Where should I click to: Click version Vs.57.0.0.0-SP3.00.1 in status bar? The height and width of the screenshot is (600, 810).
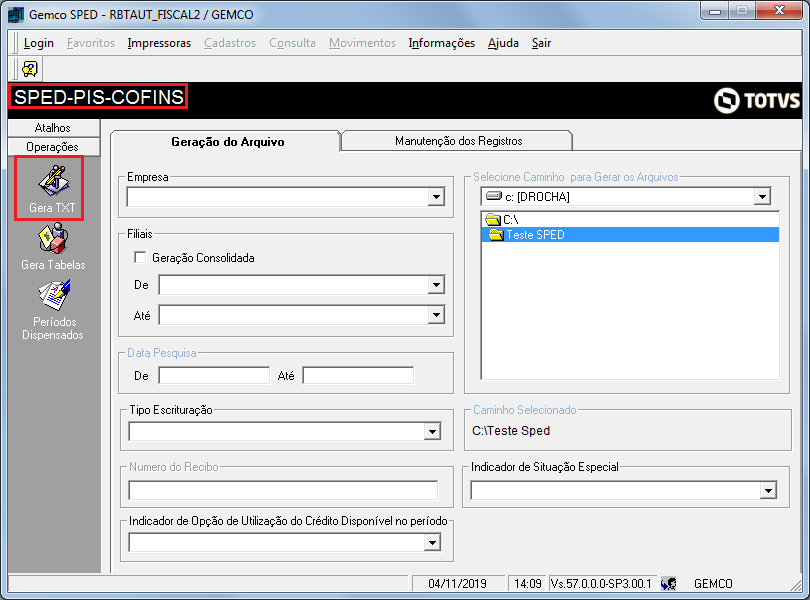pos(601,583)
